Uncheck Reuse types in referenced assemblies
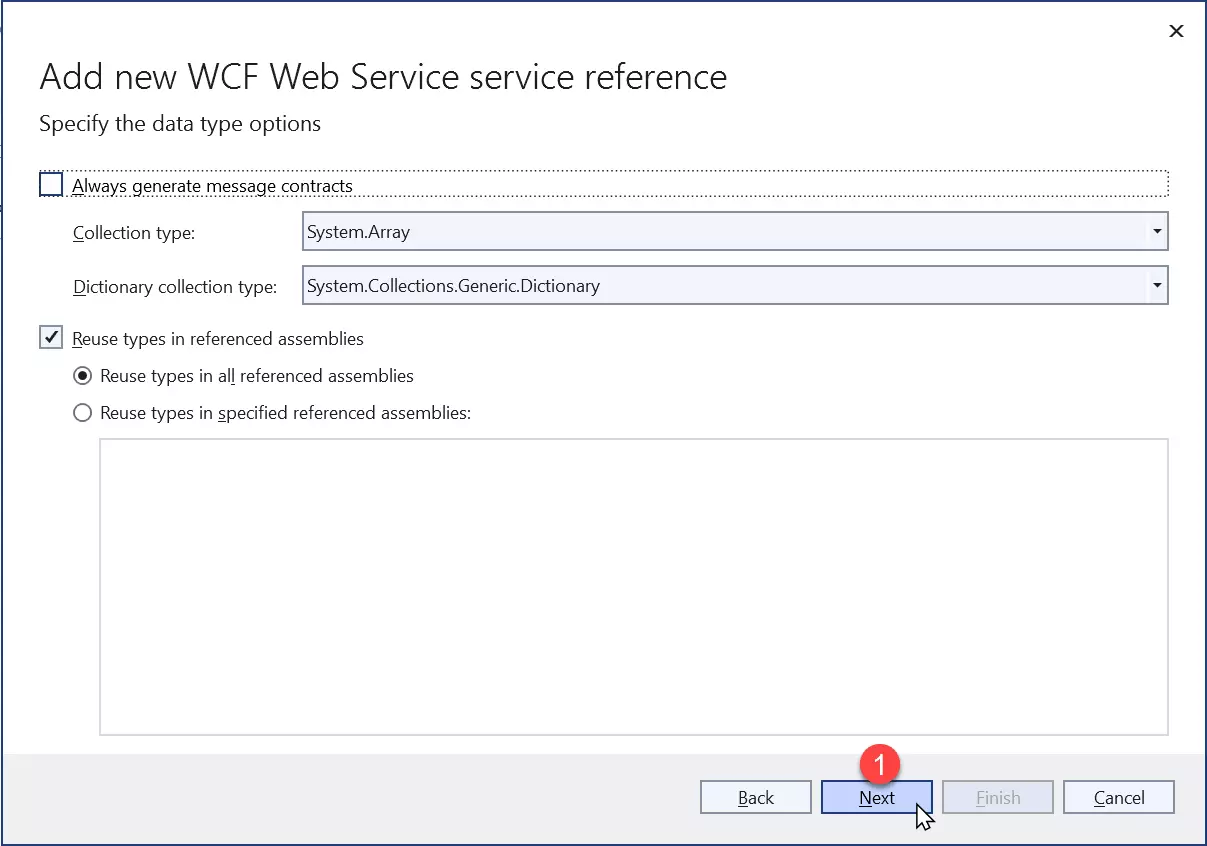This screenshot has width=1207, height=846. (51, 338)
